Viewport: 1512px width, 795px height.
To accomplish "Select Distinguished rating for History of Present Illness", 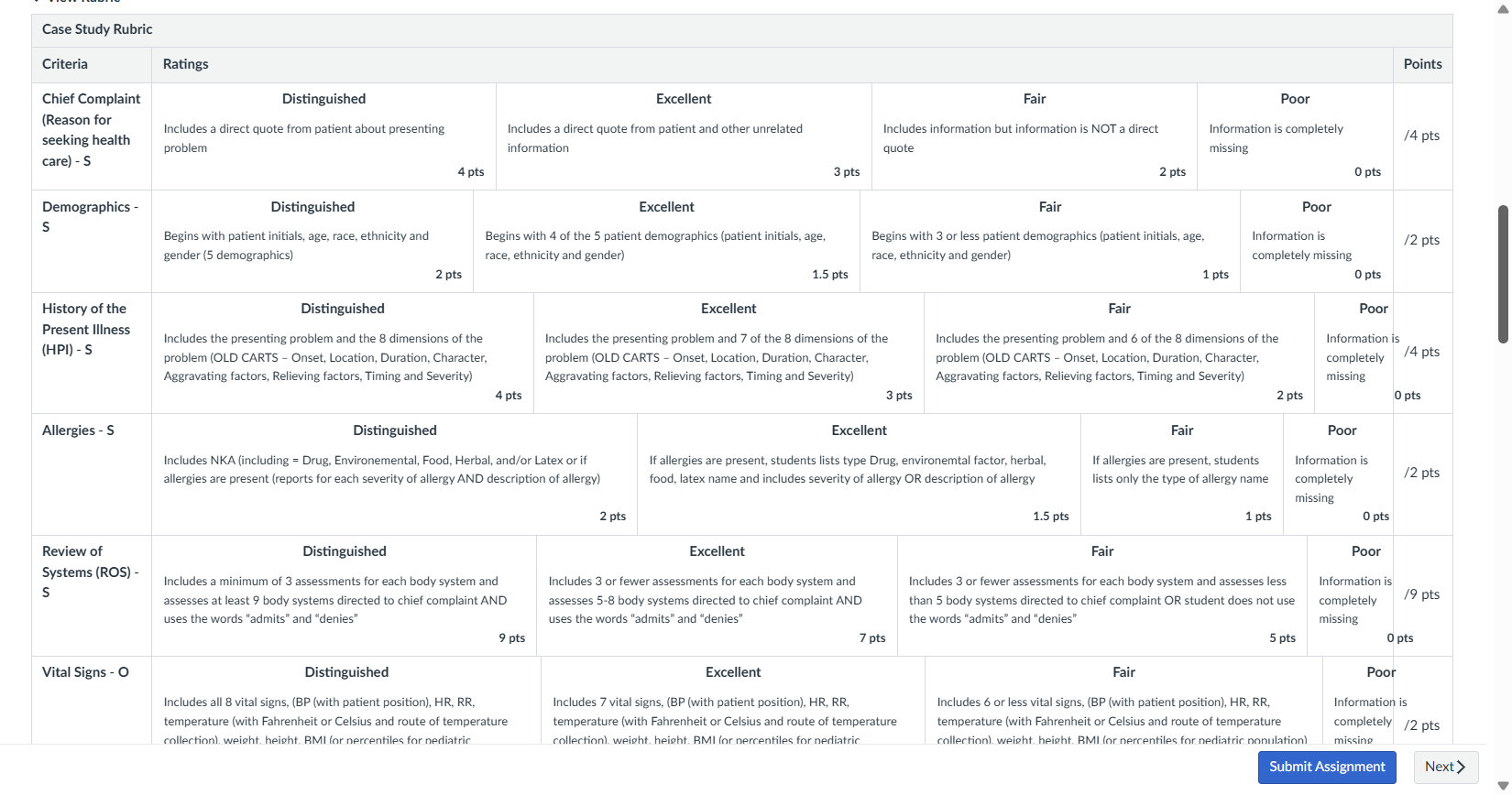I will 343,354.
